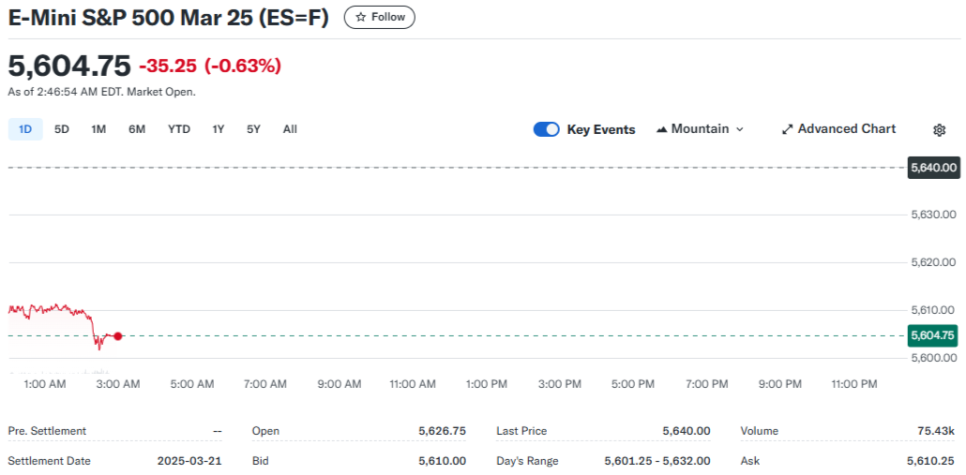
Task: Click the 5,610.00 price axis label
Action: tap(933, 310)
